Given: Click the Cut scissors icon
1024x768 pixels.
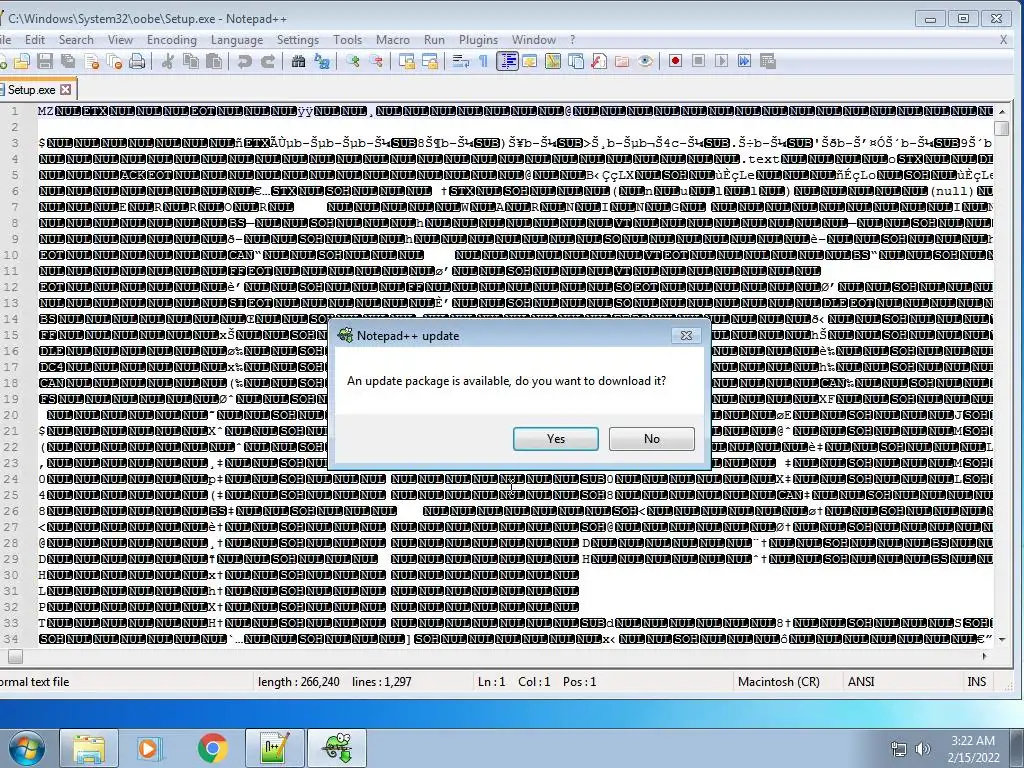Looking at the screenshot, I should click(x=168, y=61).
